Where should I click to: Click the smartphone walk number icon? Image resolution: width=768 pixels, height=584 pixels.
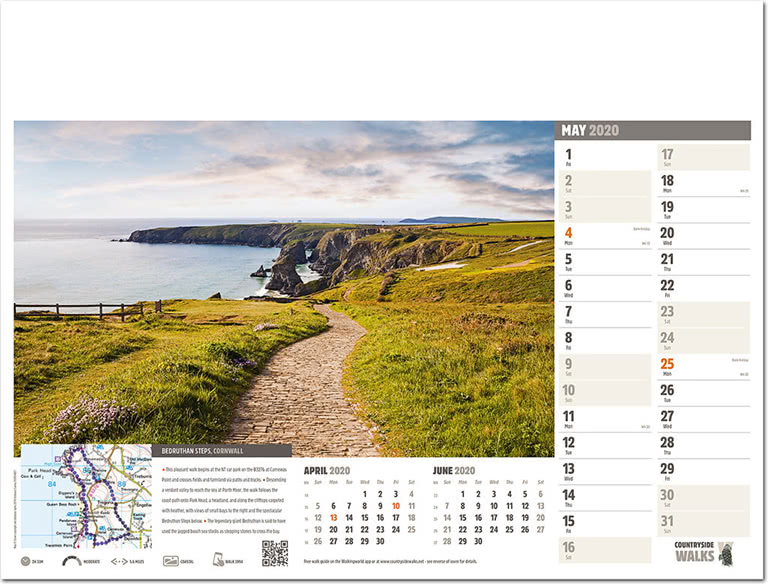tap(218, 560)
